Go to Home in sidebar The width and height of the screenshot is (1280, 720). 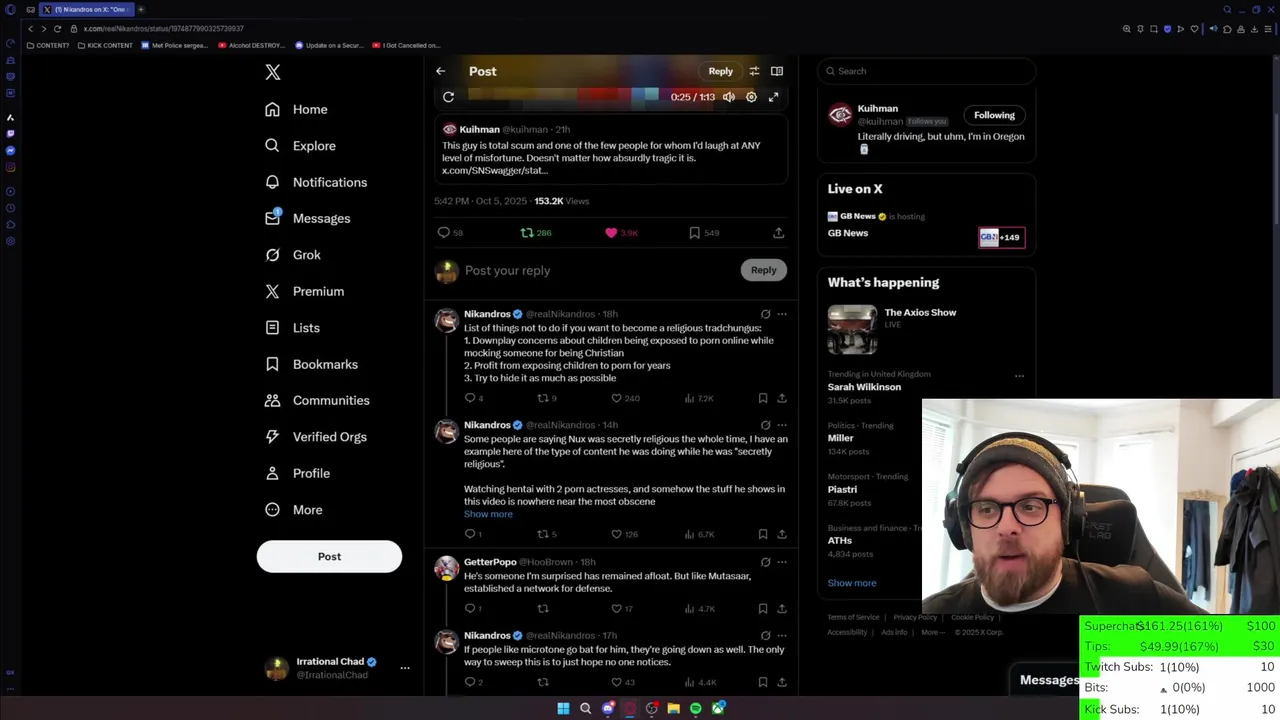click(x=296, y=109)
